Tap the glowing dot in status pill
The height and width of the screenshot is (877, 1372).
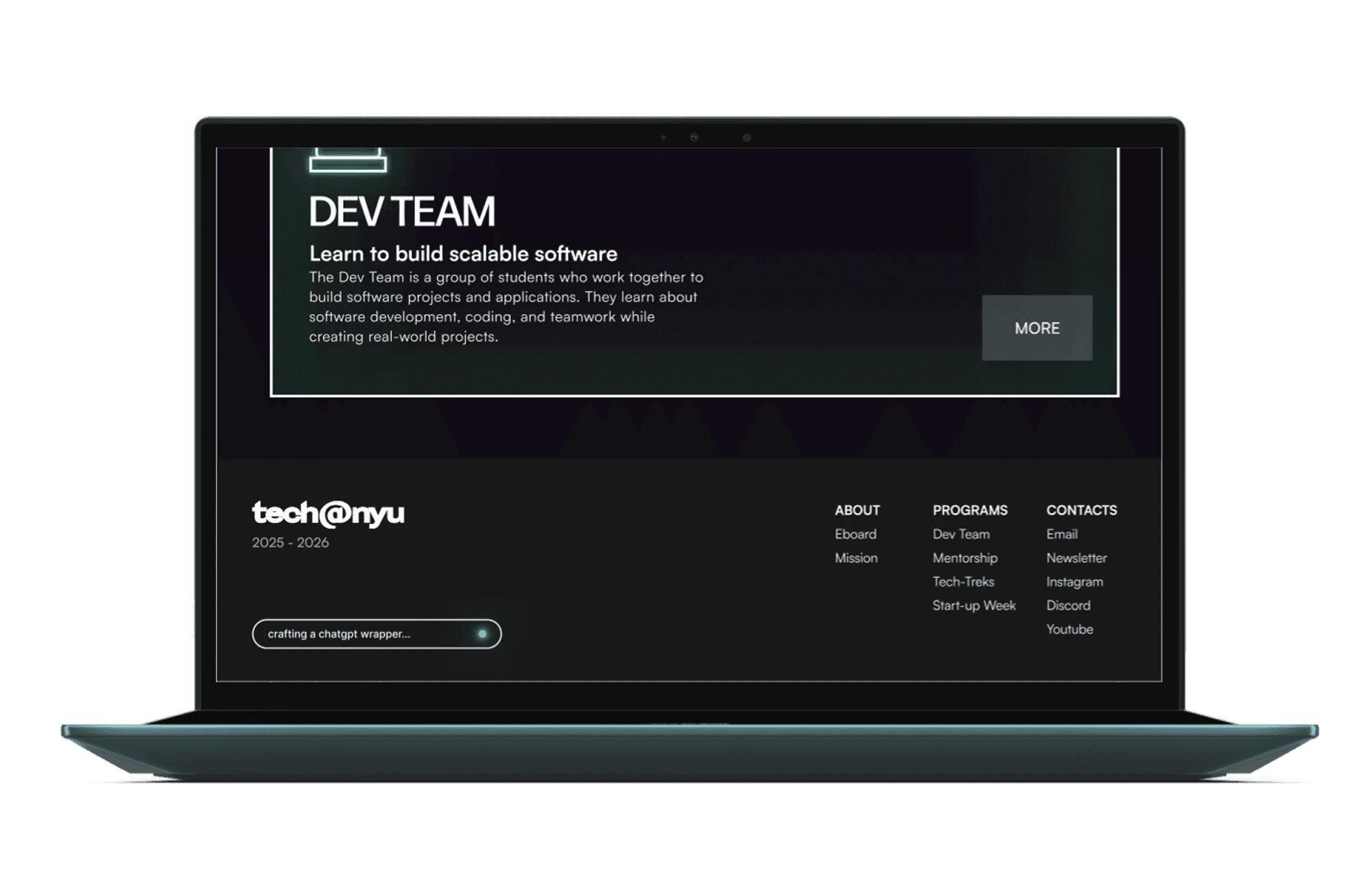(x=482, y=634)
